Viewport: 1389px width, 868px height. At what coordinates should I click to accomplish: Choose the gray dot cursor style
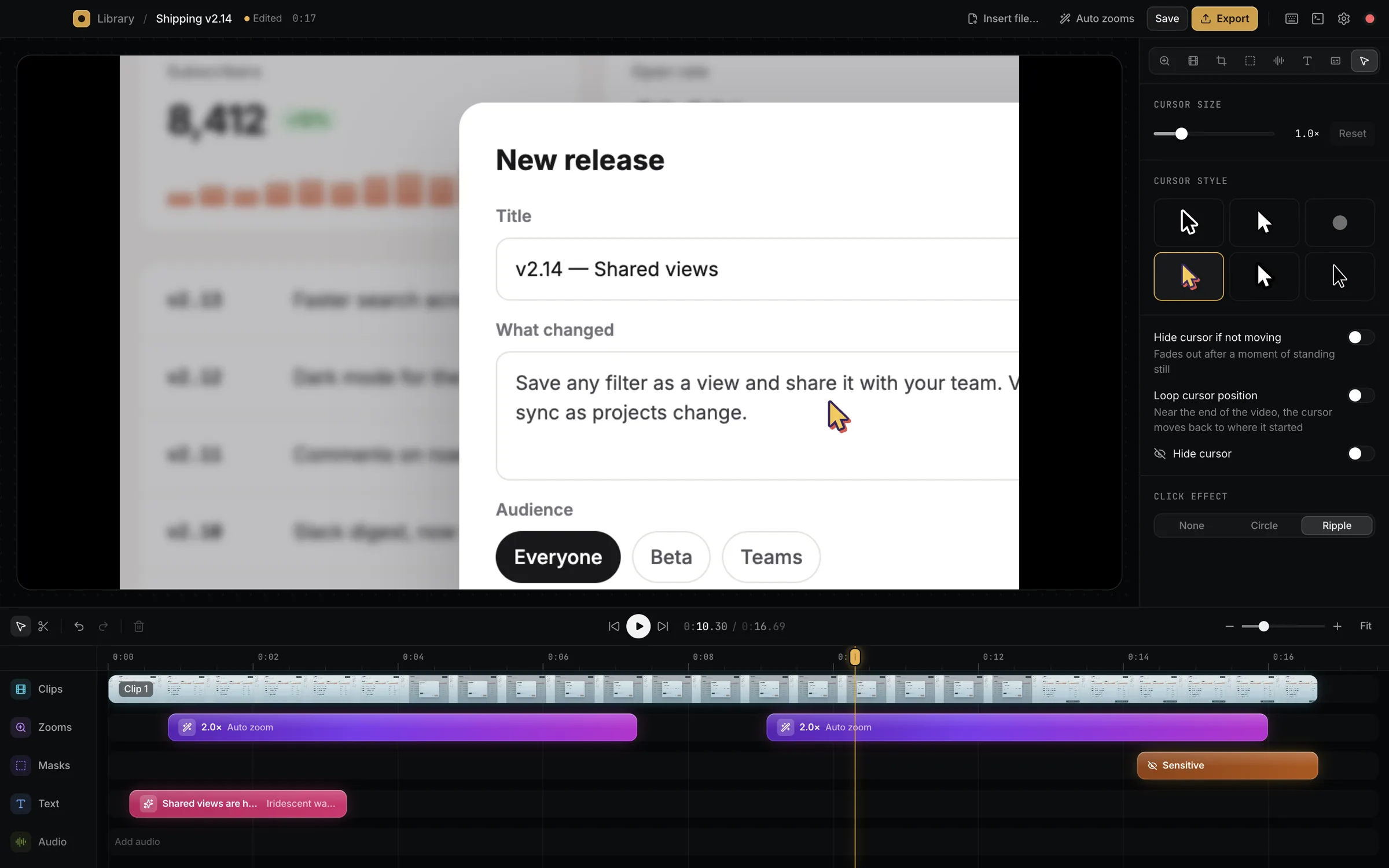click(x=1339, y=223)
